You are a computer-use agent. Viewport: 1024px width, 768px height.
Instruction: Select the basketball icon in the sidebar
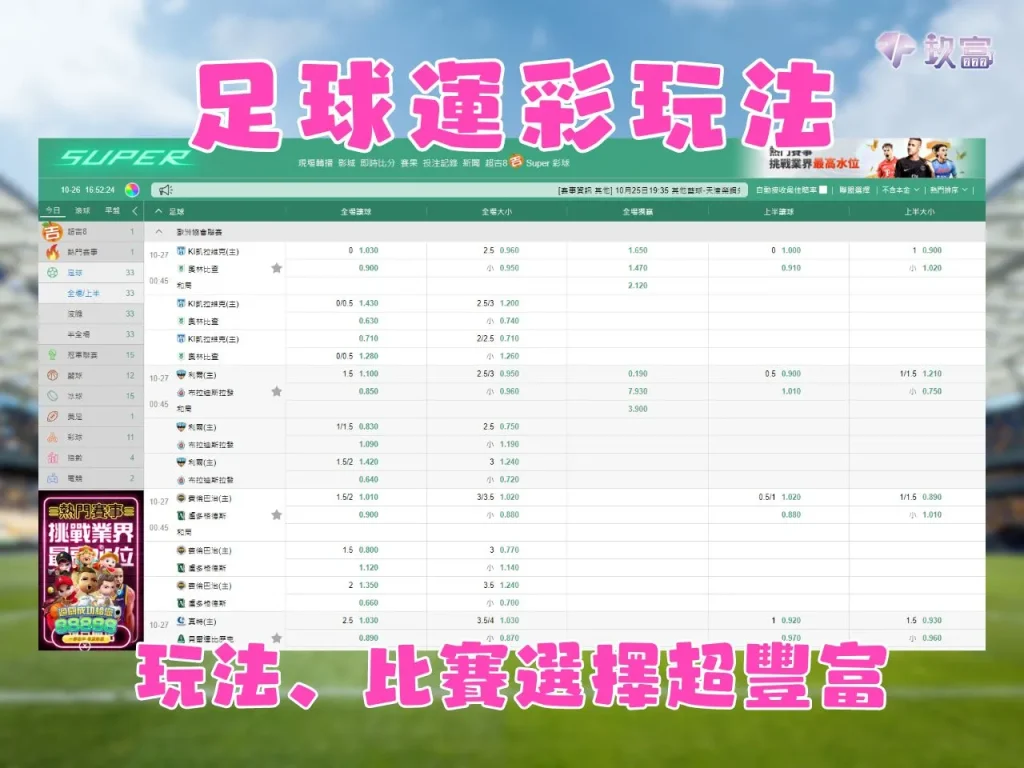click(x=51, y=375)
